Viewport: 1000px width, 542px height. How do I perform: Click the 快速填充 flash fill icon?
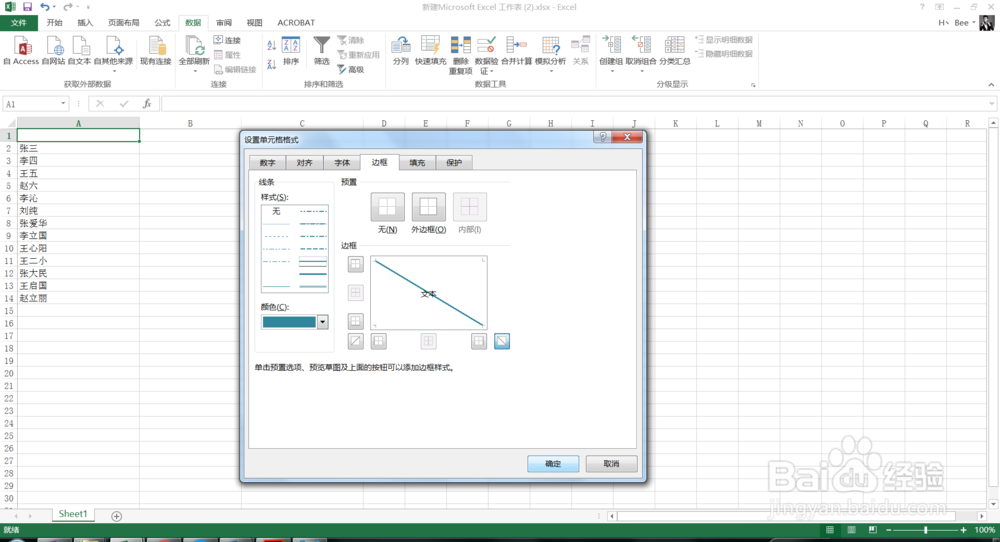pos(430,50)
